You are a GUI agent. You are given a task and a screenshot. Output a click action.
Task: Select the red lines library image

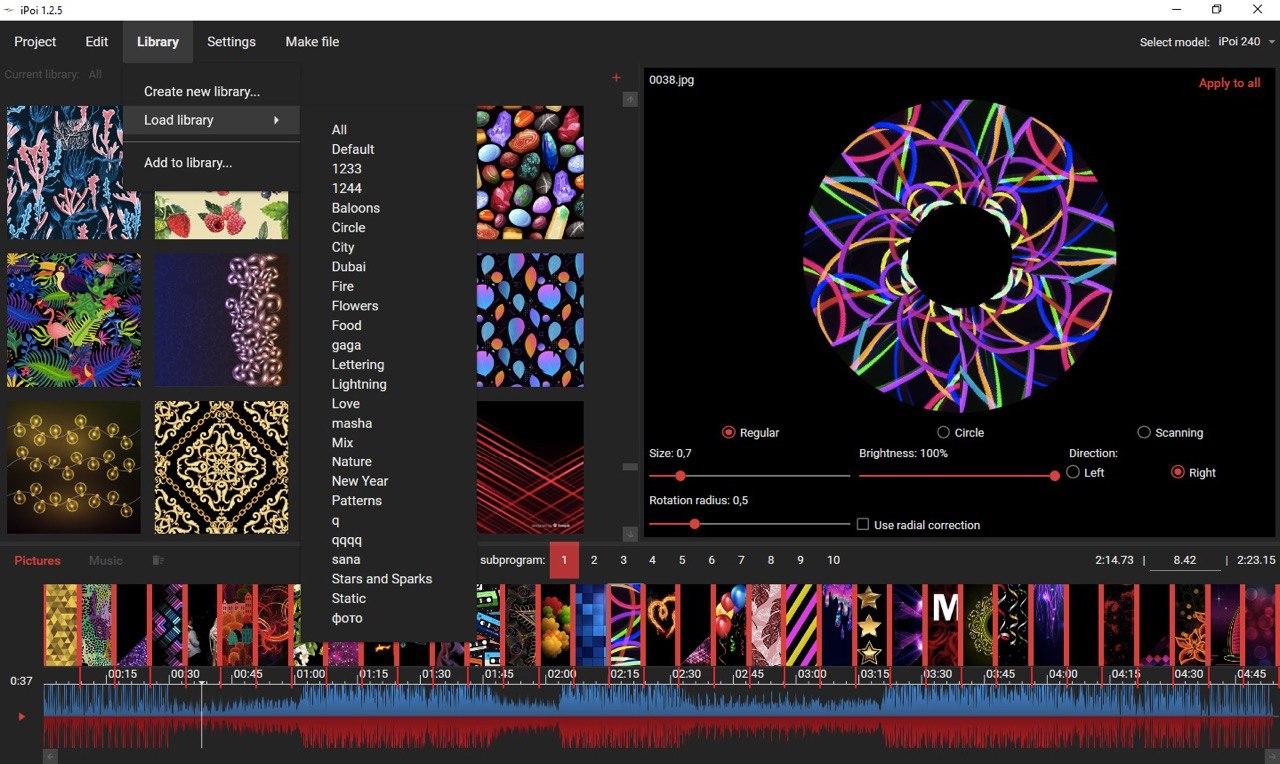coord(530,468)
